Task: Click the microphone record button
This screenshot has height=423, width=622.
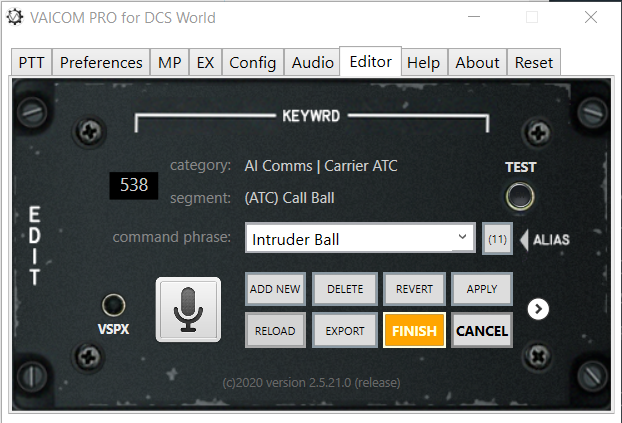Action: pyautogui.click(x=188, y=309)
